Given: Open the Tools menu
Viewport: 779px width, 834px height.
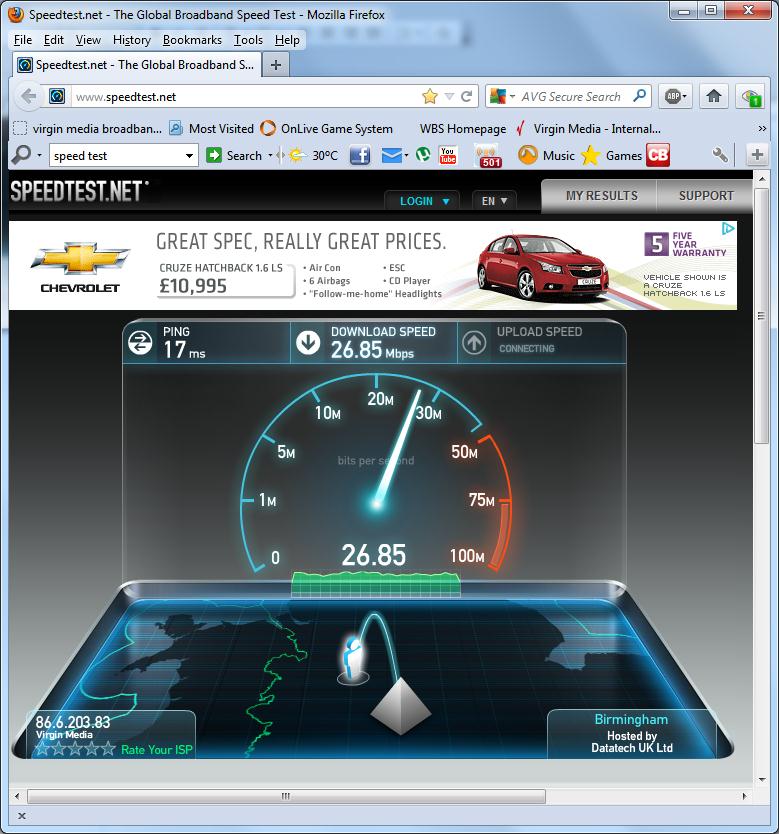Looking at the screenshot, I should tap(248, 40).
